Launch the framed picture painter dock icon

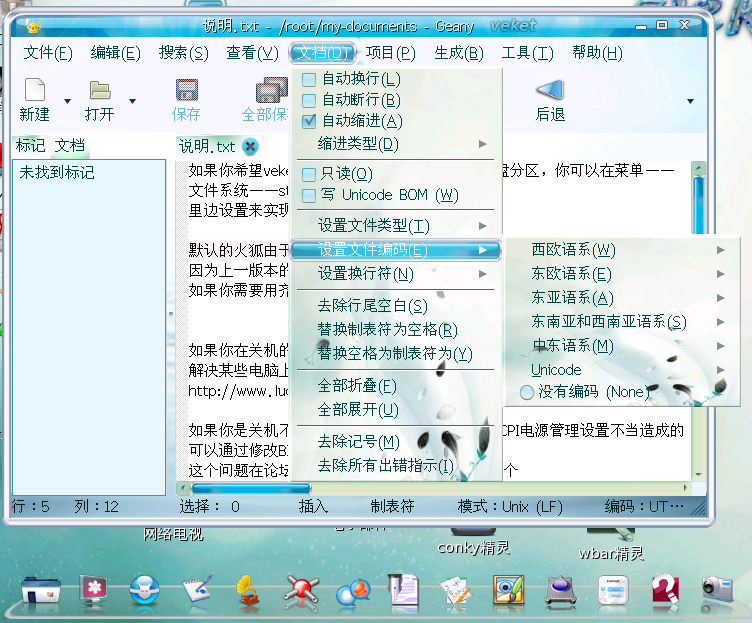tap(508, 589)
